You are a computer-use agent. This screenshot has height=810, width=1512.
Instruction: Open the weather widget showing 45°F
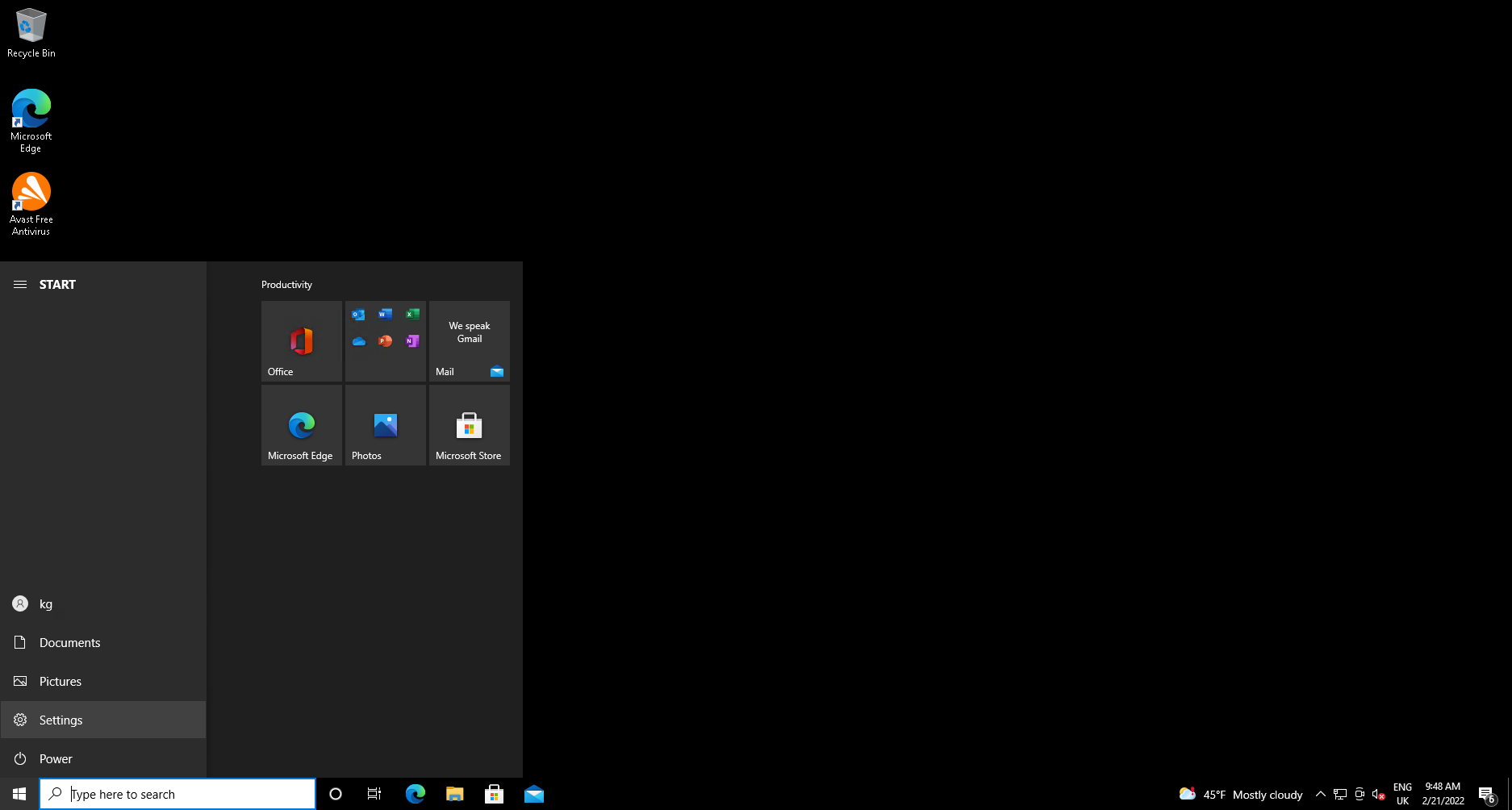pos(1241,794)
